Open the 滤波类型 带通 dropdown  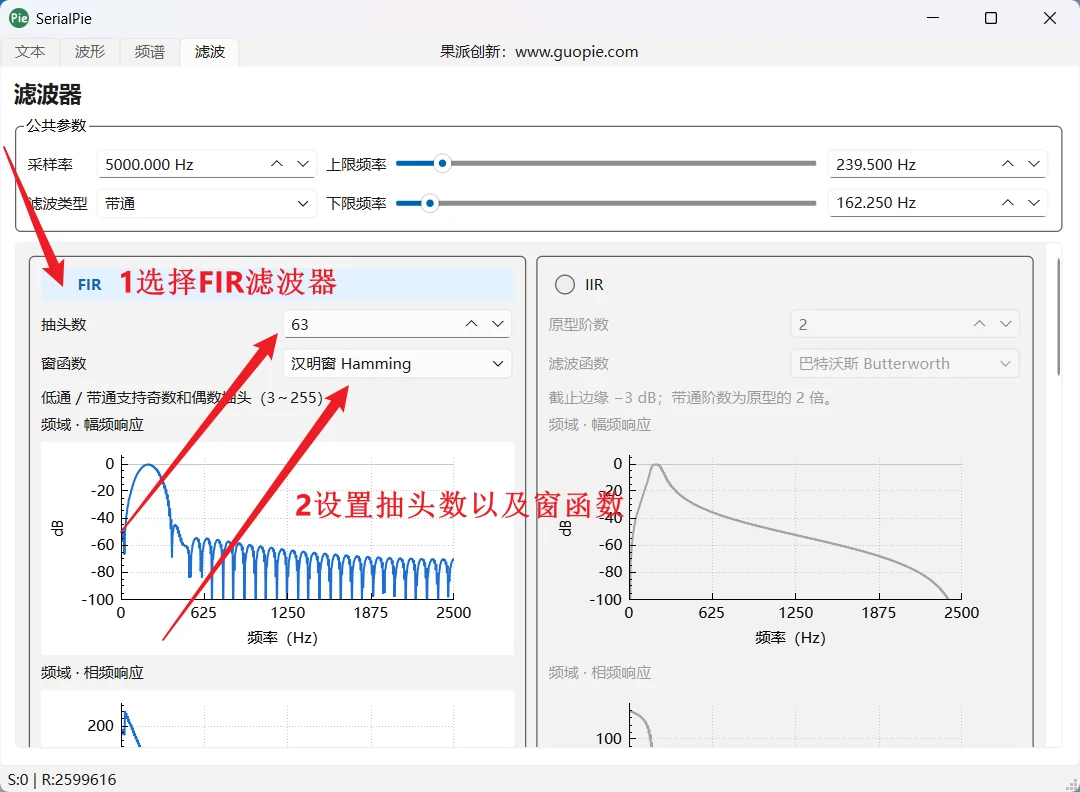(206, 204)
